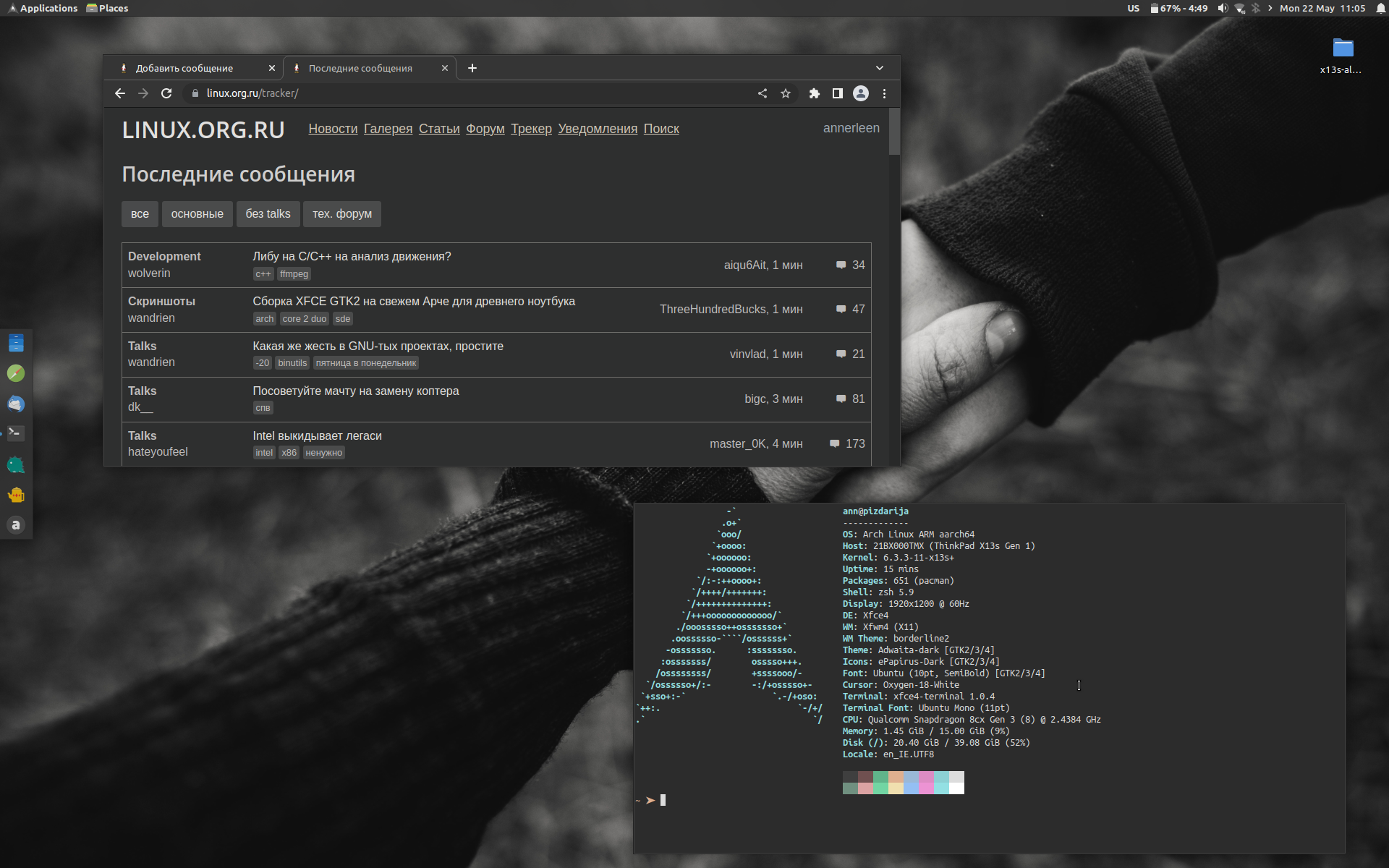Viewport: 1389px width, 868px height.
Task: Open the round 'a' dock icon
Action: 16,525
